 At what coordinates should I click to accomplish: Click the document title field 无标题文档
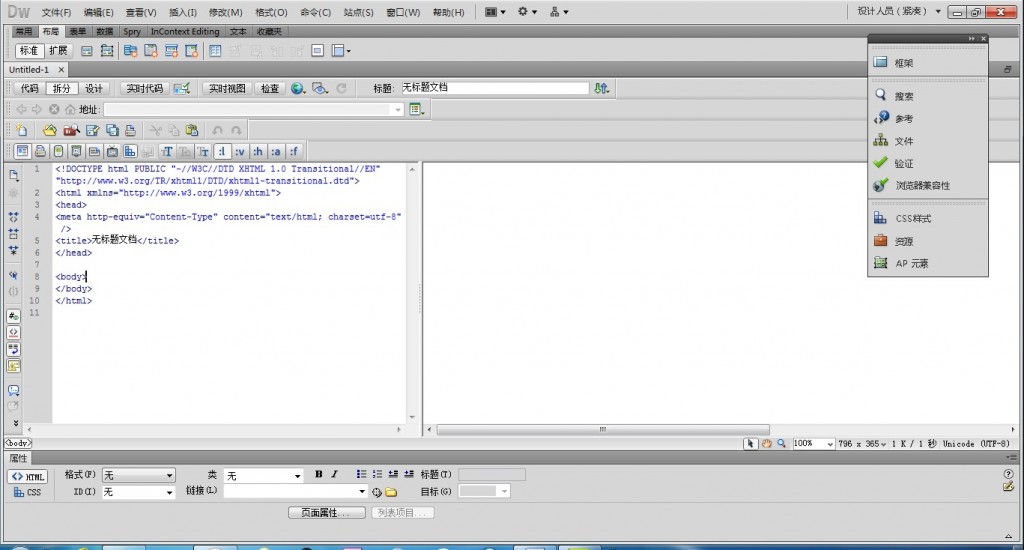click(494, 88)
